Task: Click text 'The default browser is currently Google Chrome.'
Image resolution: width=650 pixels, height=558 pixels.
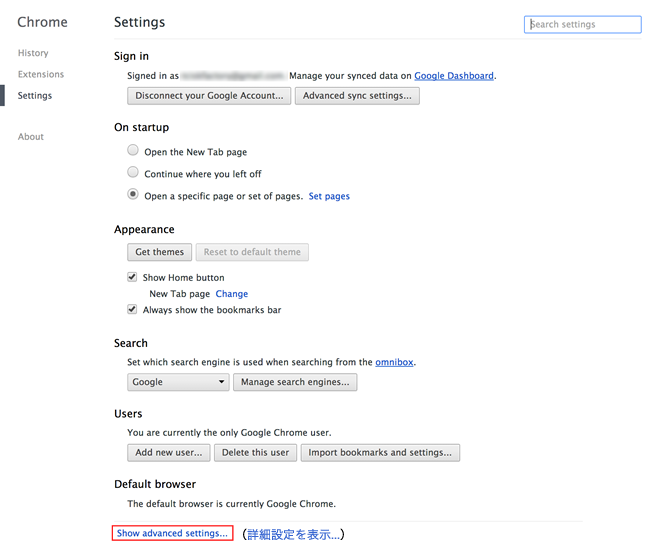Action: click(x=232, y=504)
